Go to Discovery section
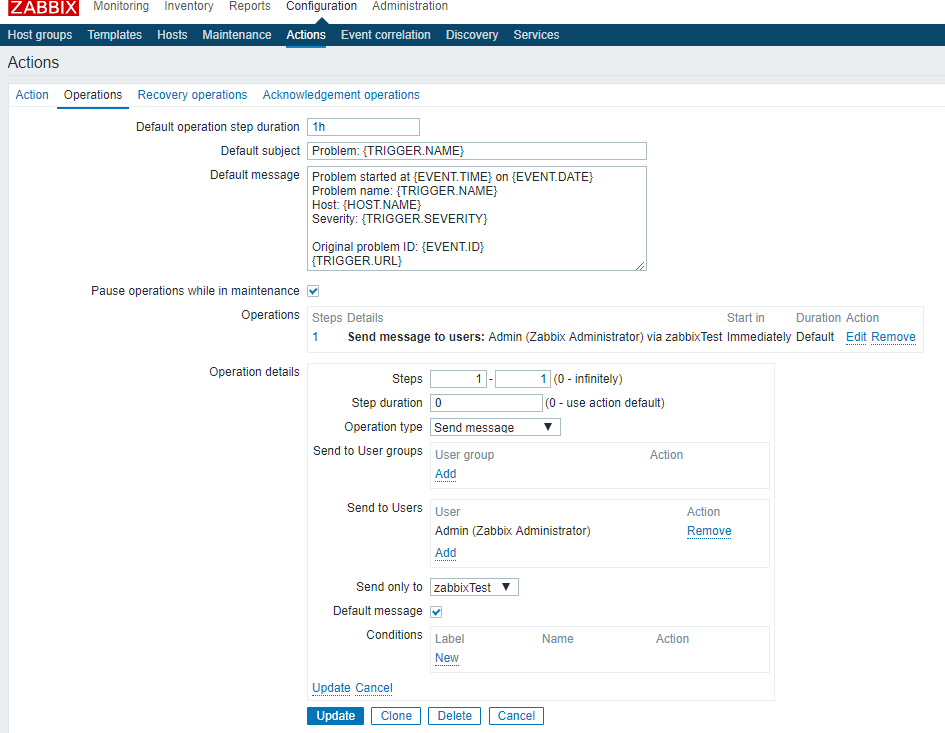This screenshot has width=945, height=733. 472,35
